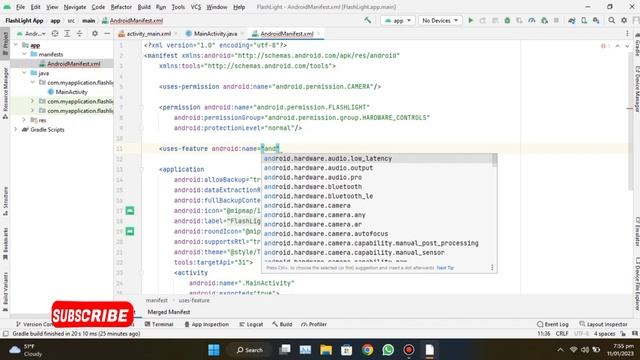
Task: Run the app with the green play button
Action: (x=471, y=20)
